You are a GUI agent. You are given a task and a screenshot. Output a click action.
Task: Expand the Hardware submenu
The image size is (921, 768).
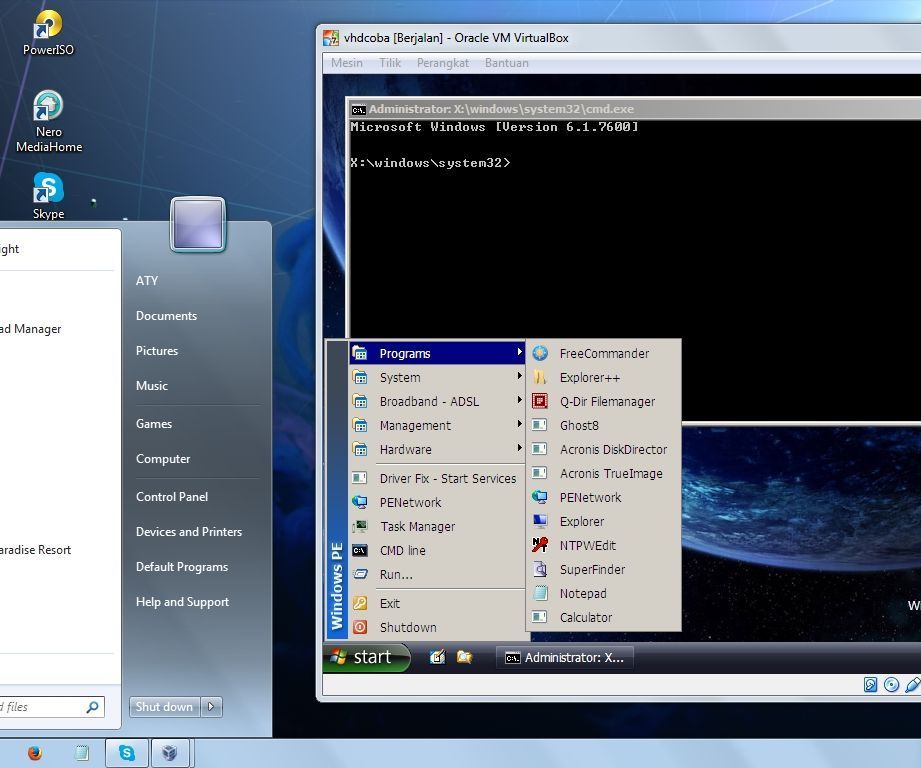pyautogui.click(x=436, y=450)
